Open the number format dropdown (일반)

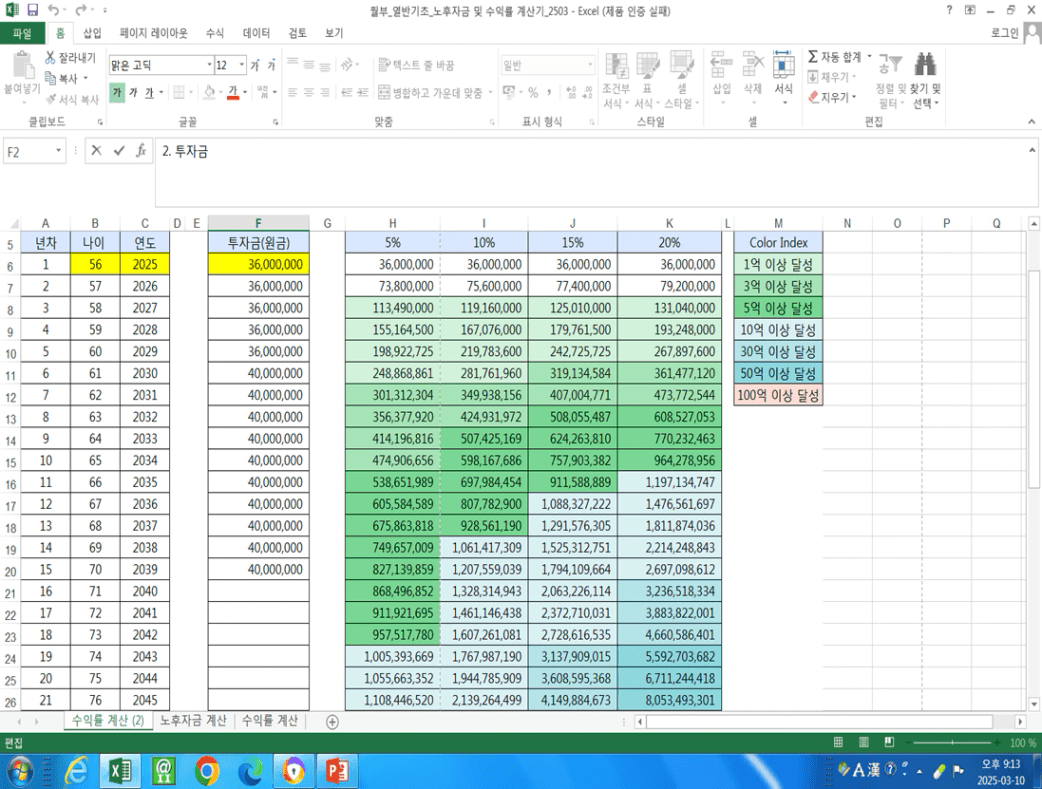coord(590,66)
